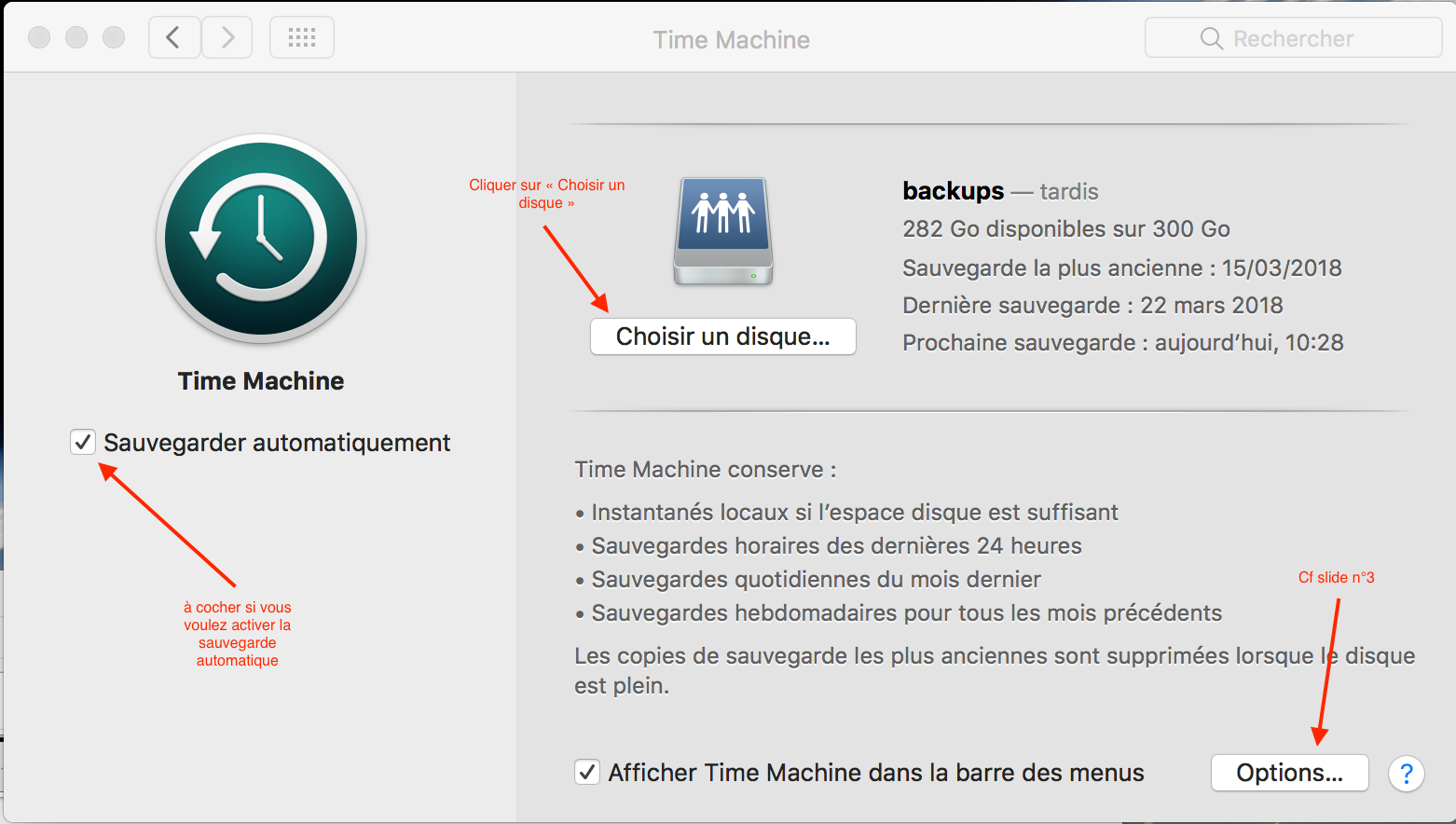The width and height of the screenshot is (1456, 824).
Task: Click the Choisir un disque button
Action: click(x=722, y=336)
